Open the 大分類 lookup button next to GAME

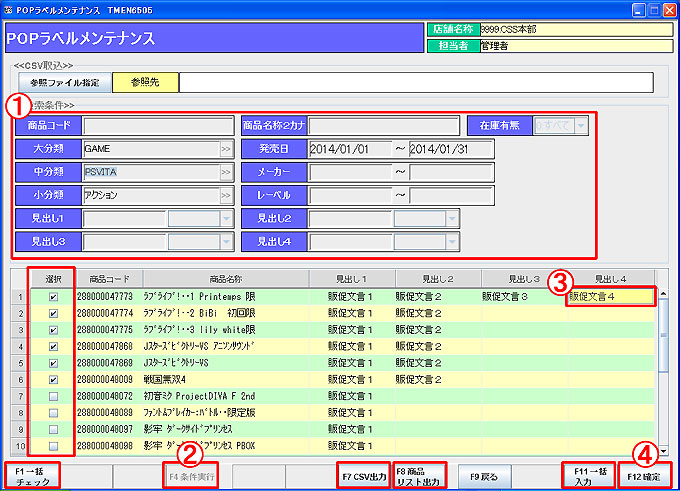[226, 149]
